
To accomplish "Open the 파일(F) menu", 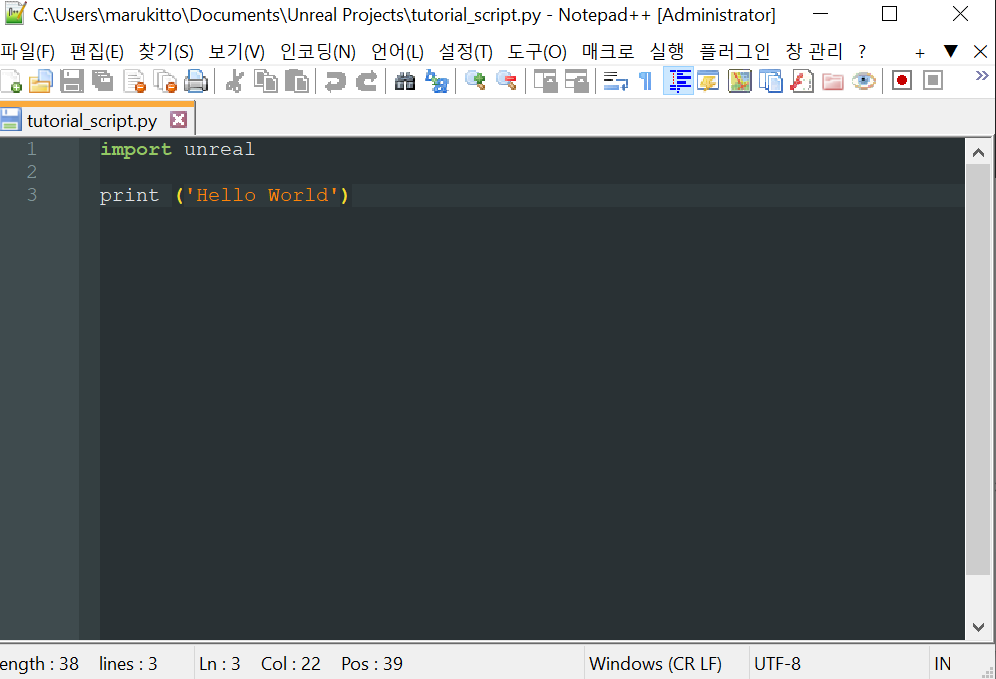I will click(x=27, y=51).
